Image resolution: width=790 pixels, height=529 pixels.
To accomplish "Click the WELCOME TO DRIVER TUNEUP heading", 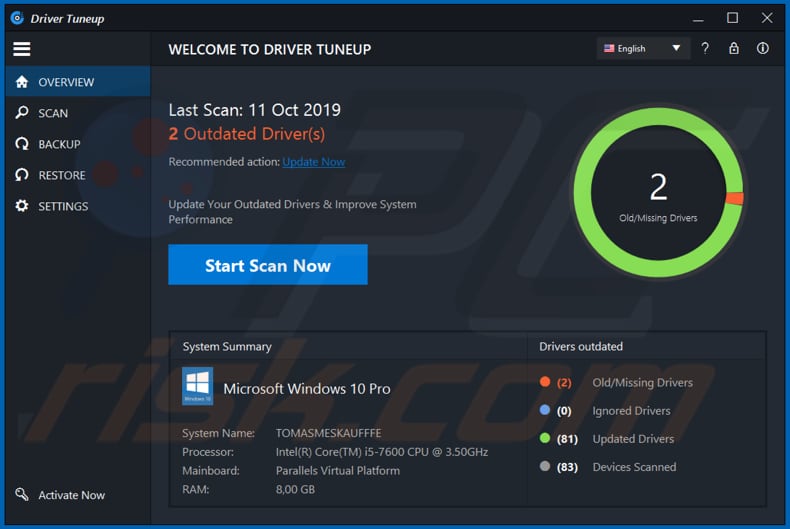I will [x=270, y=49].
